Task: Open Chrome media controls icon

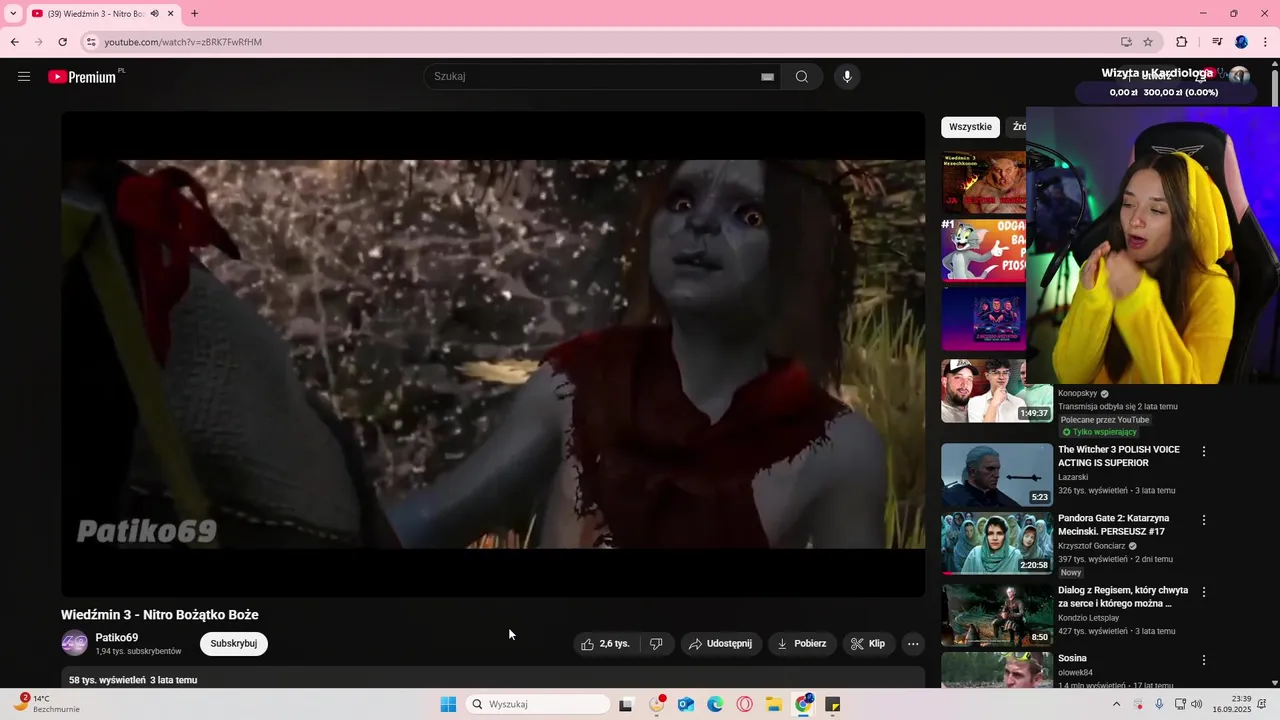Action: 1217,42
